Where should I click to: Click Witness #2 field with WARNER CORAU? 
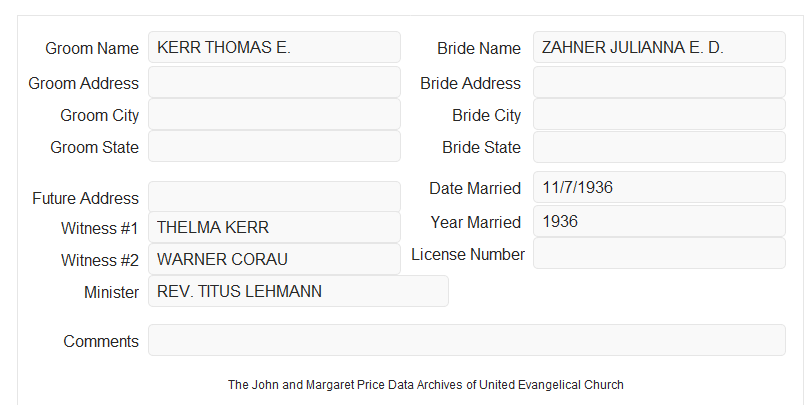pos(274,259)
